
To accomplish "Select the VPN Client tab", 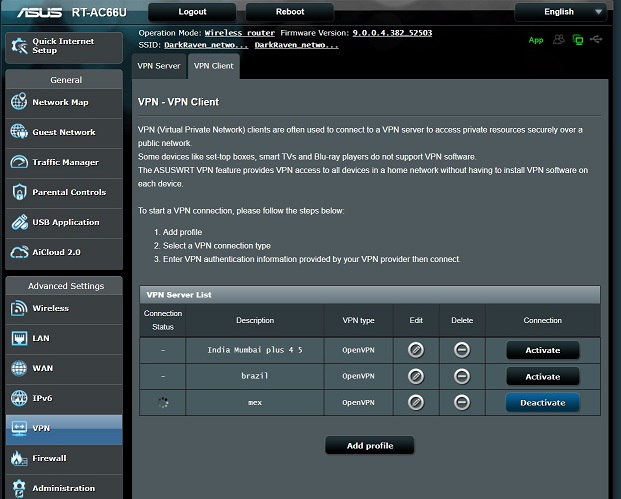I will point(214,66).
